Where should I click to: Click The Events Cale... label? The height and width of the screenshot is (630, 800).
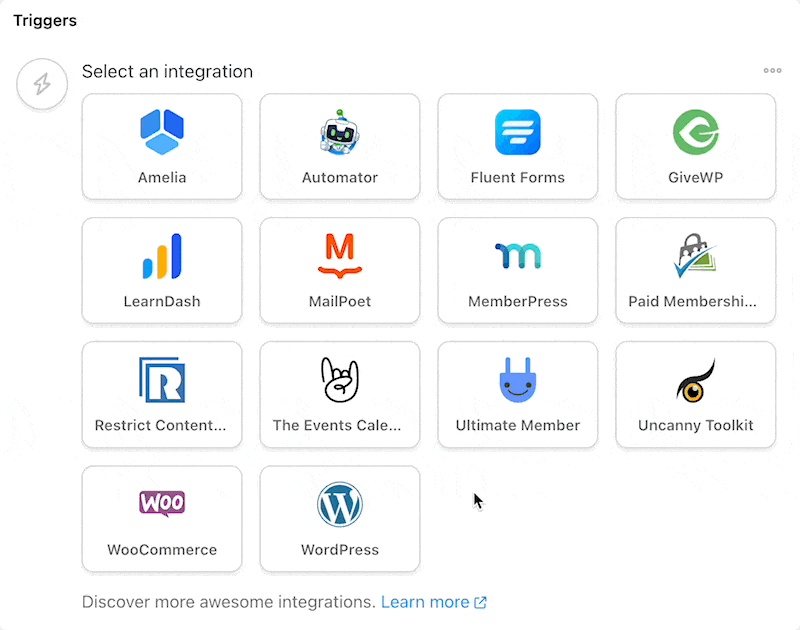tap(337, 425)
